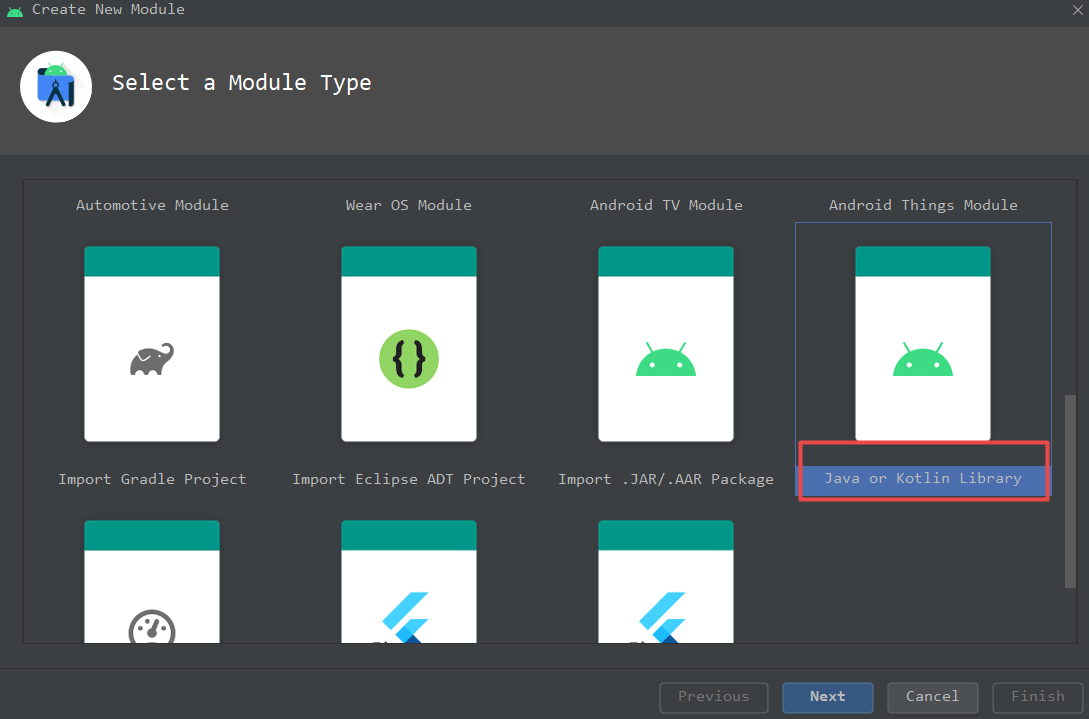Click the Next button
This screenshot has width=1089, height=719.
click(x=828, y=697)
